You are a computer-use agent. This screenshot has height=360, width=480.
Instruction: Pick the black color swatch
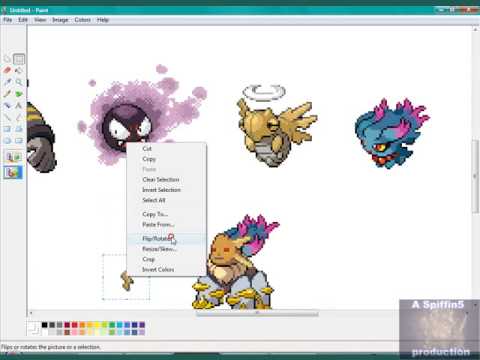44,325
